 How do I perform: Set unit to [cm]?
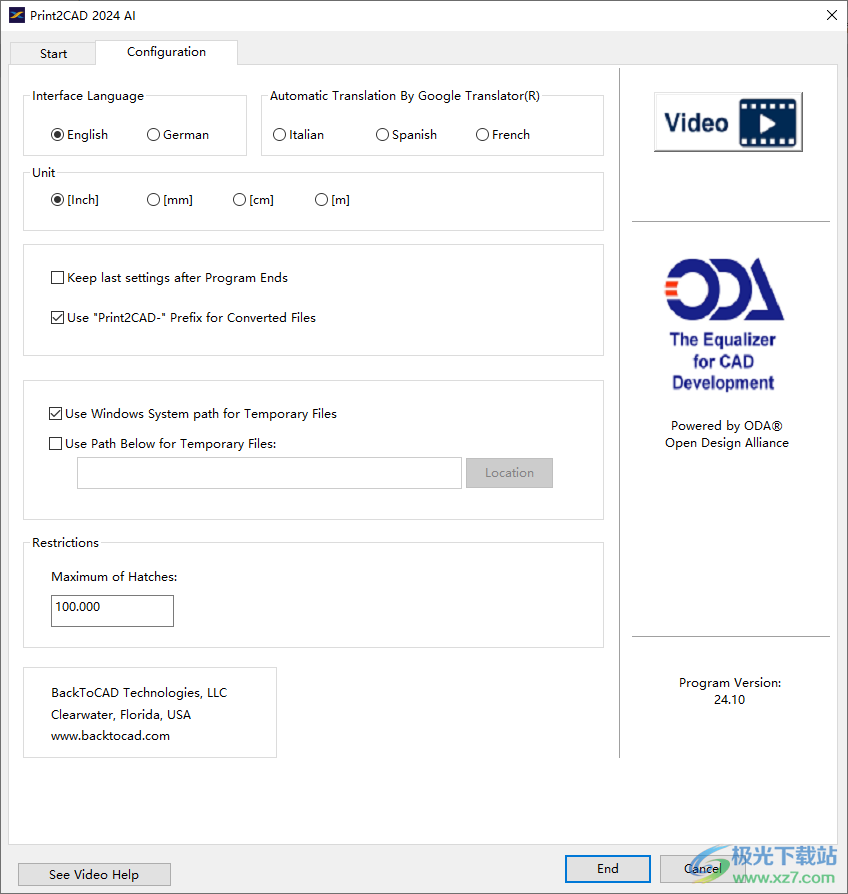pyautogui.click(x=253, y=200)
